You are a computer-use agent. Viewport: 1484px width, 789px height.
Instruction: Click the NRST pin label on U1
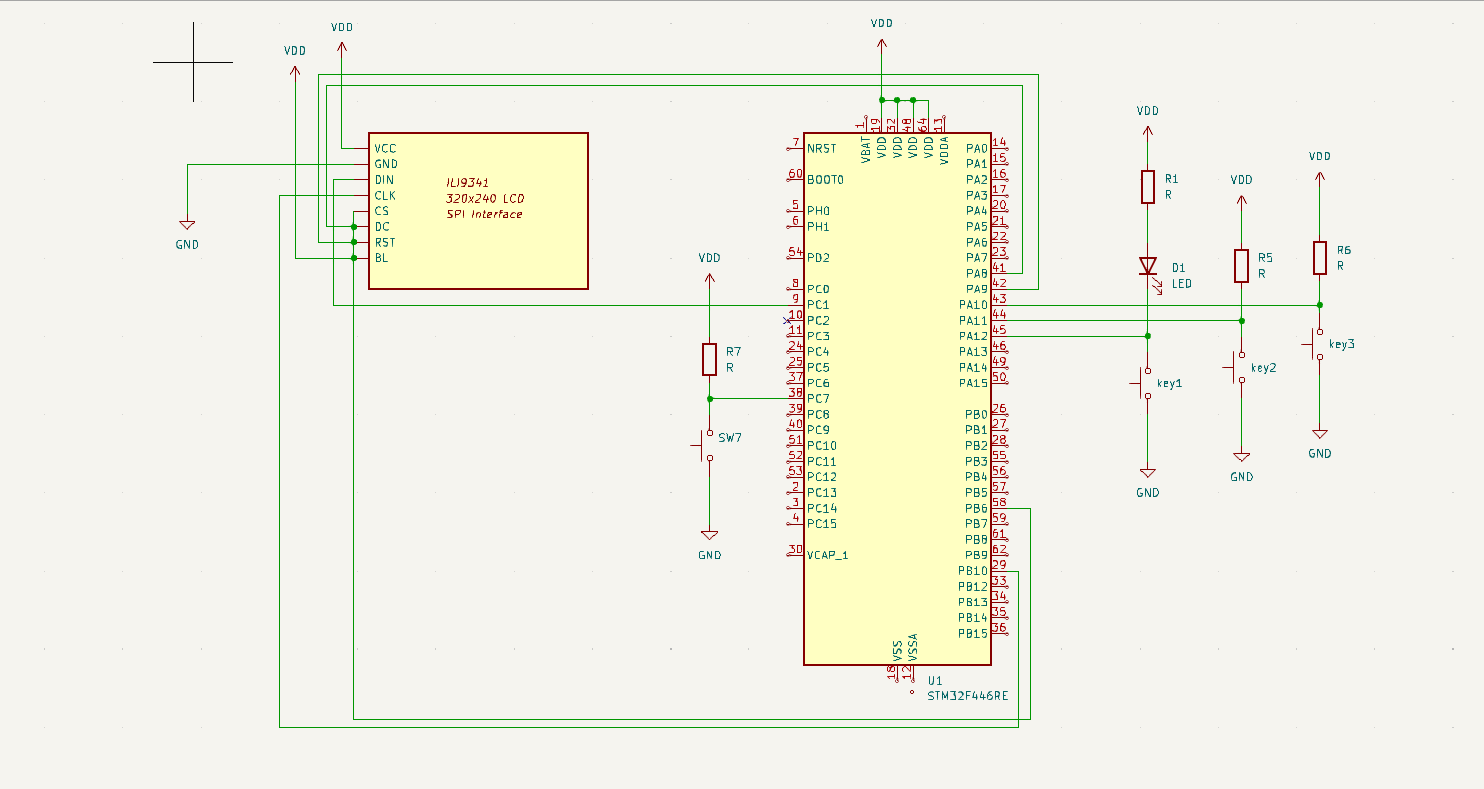(822, 148)
